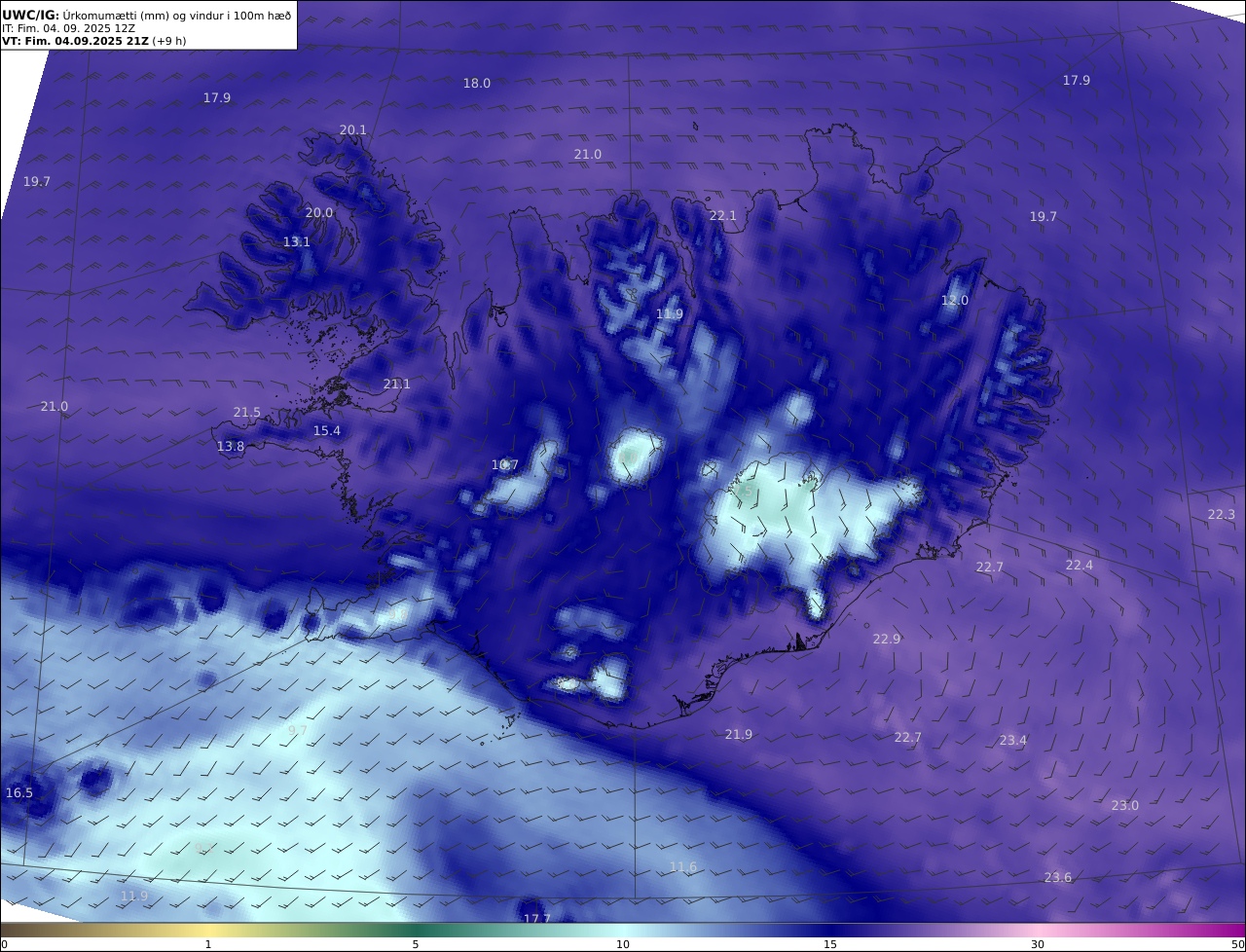Select the 'IT: Fim. 04. 09. 2025 12Z' line

(68, 28)
